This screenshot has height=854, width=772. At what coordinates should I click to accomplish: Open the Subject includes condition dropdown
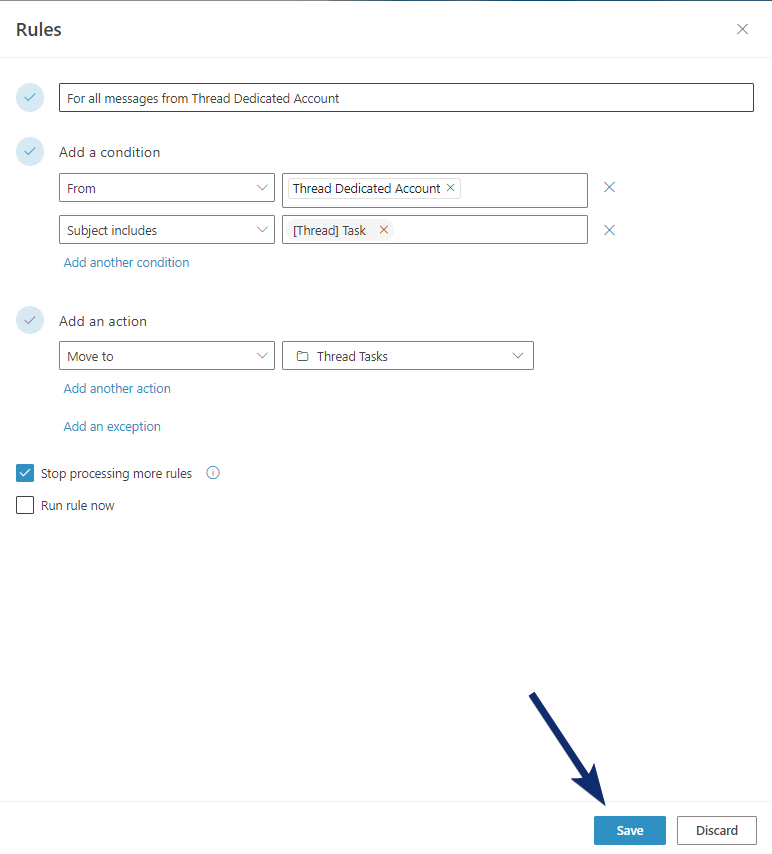pyautogui.click(x=167, y=230)
